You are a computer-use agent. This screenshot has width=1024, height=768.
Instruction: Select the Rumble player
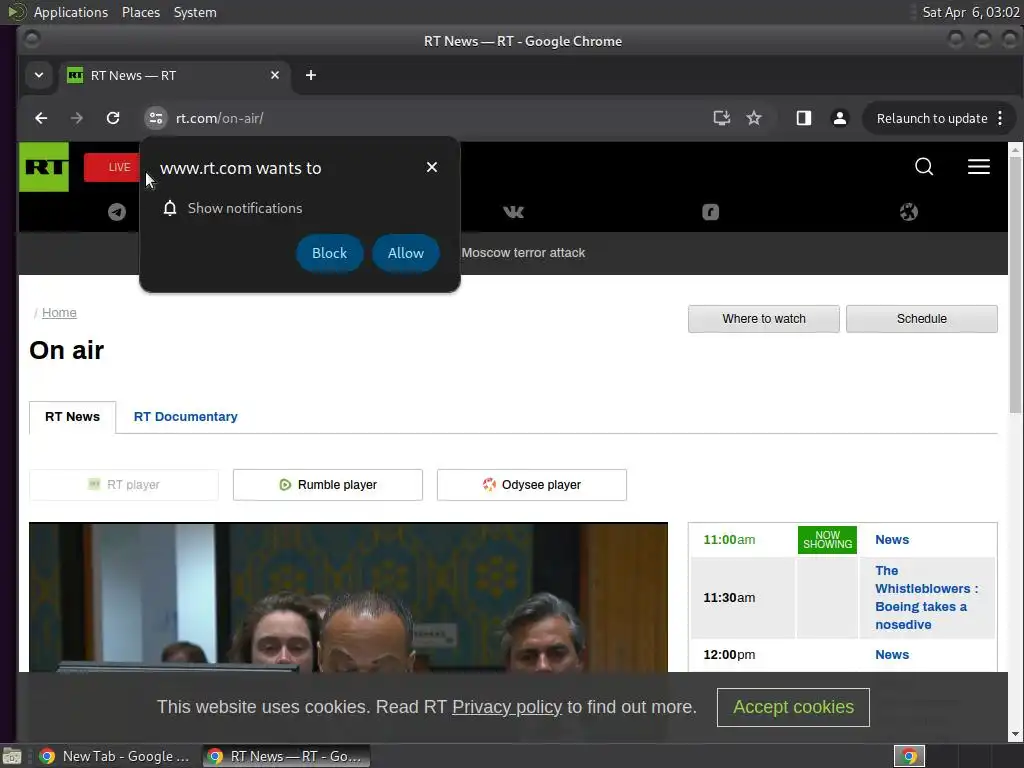[x=328, y=485]
